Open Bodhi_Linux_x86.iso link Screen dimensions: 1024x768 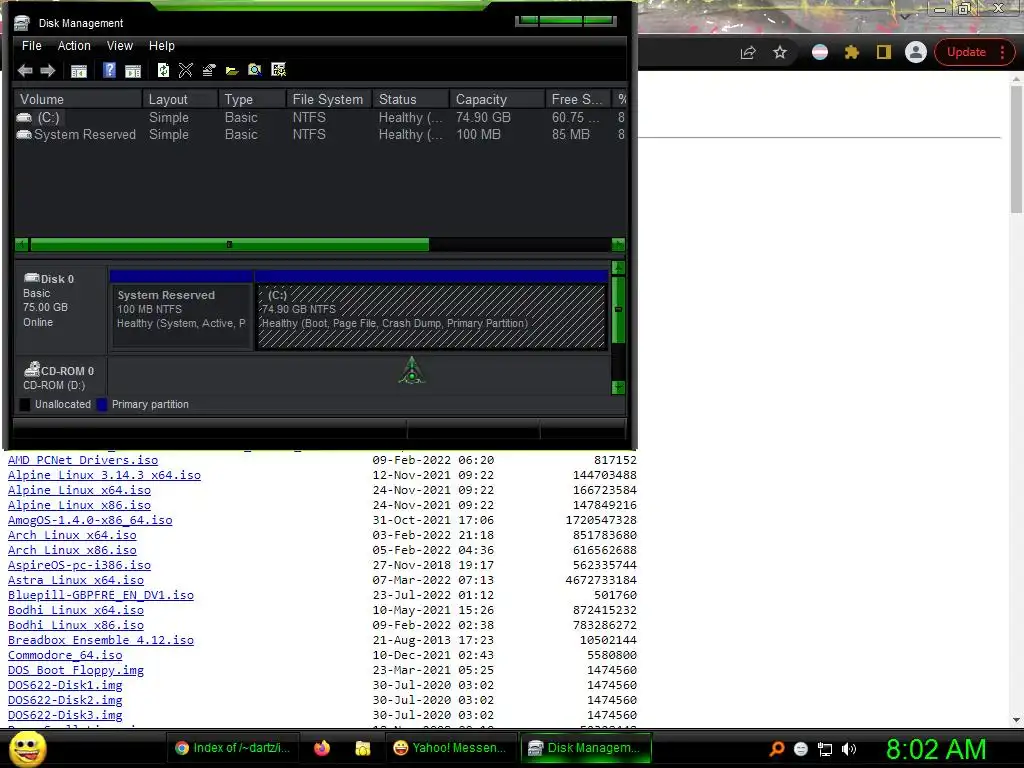click(x=76, y=625)
